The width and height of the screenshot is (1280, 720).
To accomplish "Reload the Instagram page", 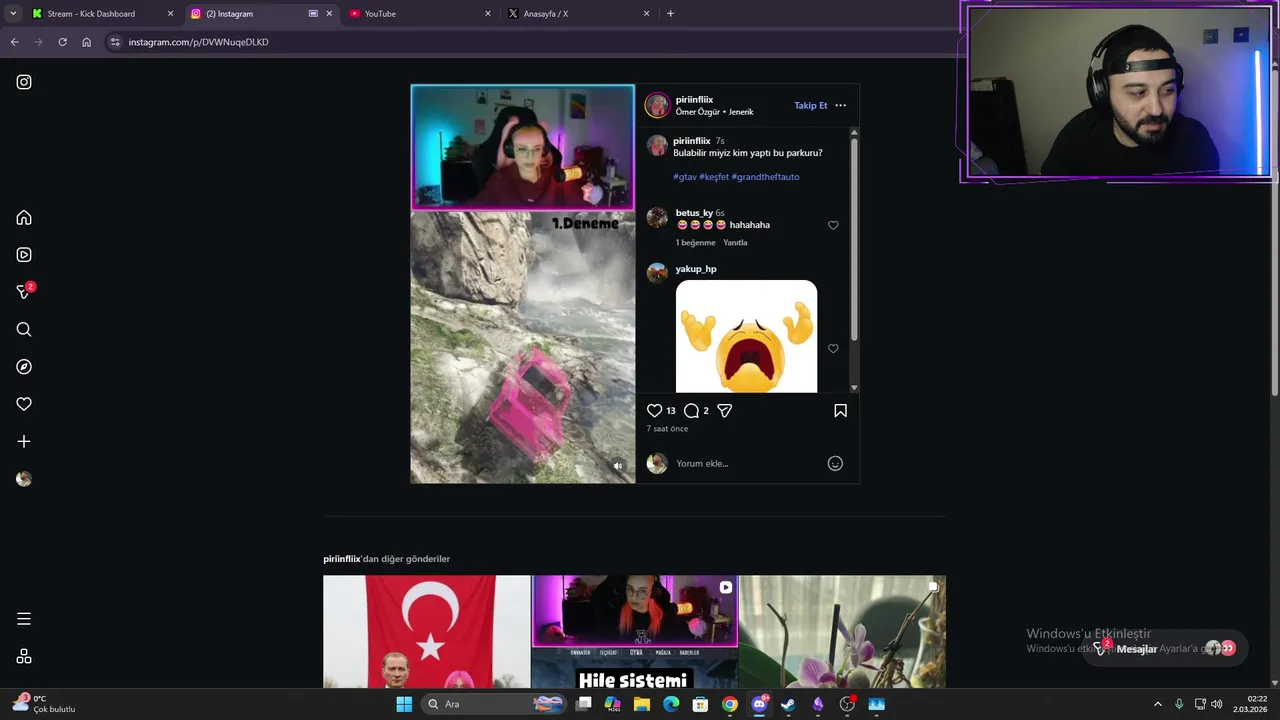I will click(62, 42).
